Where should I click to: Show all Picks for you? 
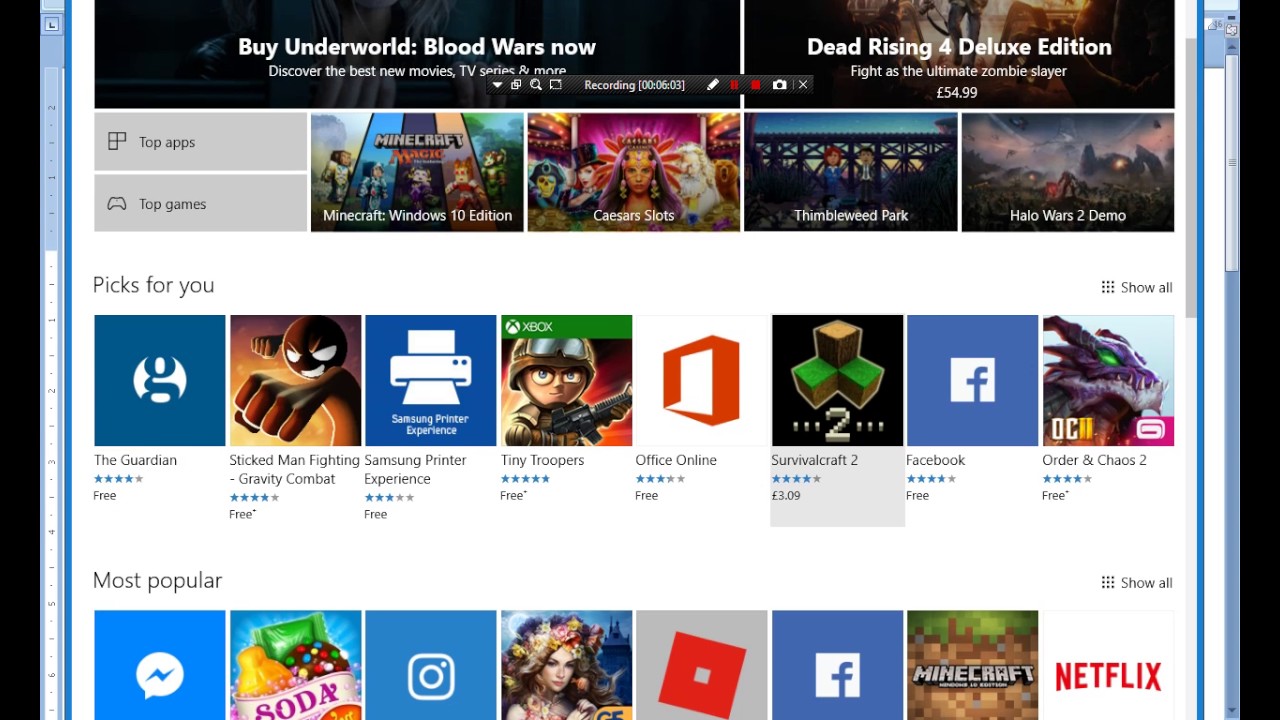[1137, 288]
